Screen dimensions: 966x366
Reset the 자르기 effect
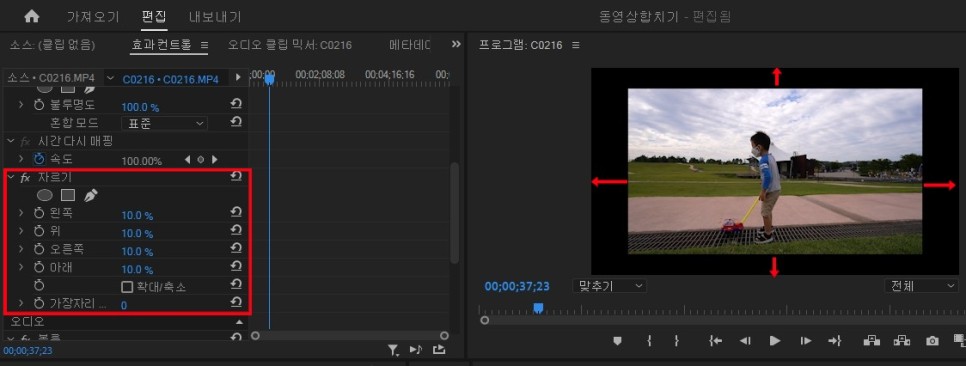(x=235, y=176)
